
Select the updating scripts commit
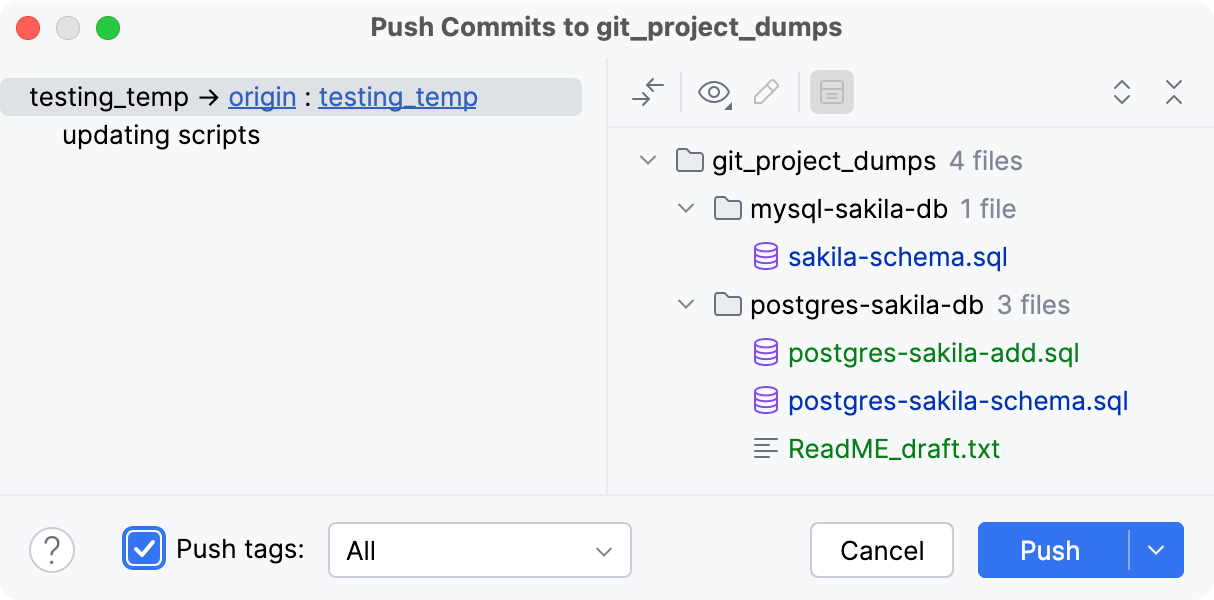pyautogui.click(x=160, y=134)
